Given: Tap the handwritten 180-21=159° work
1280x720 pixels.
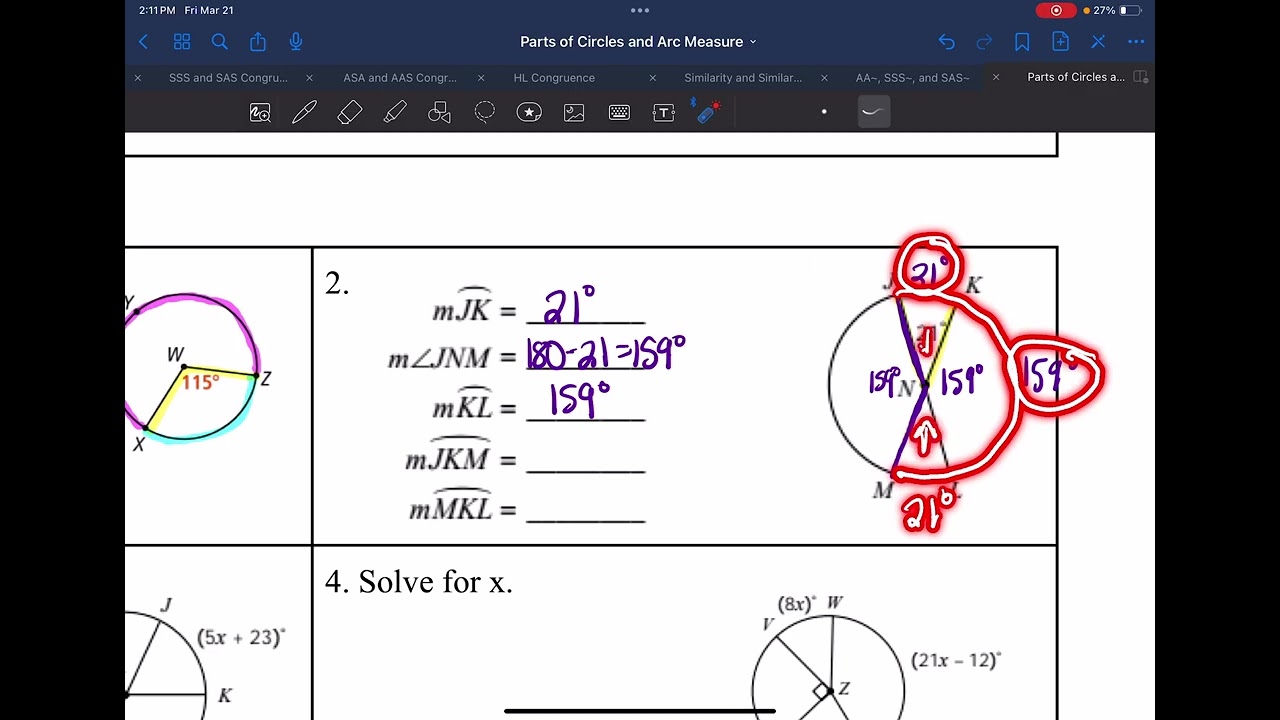Looking at the screenshot, I should (606, 353).
